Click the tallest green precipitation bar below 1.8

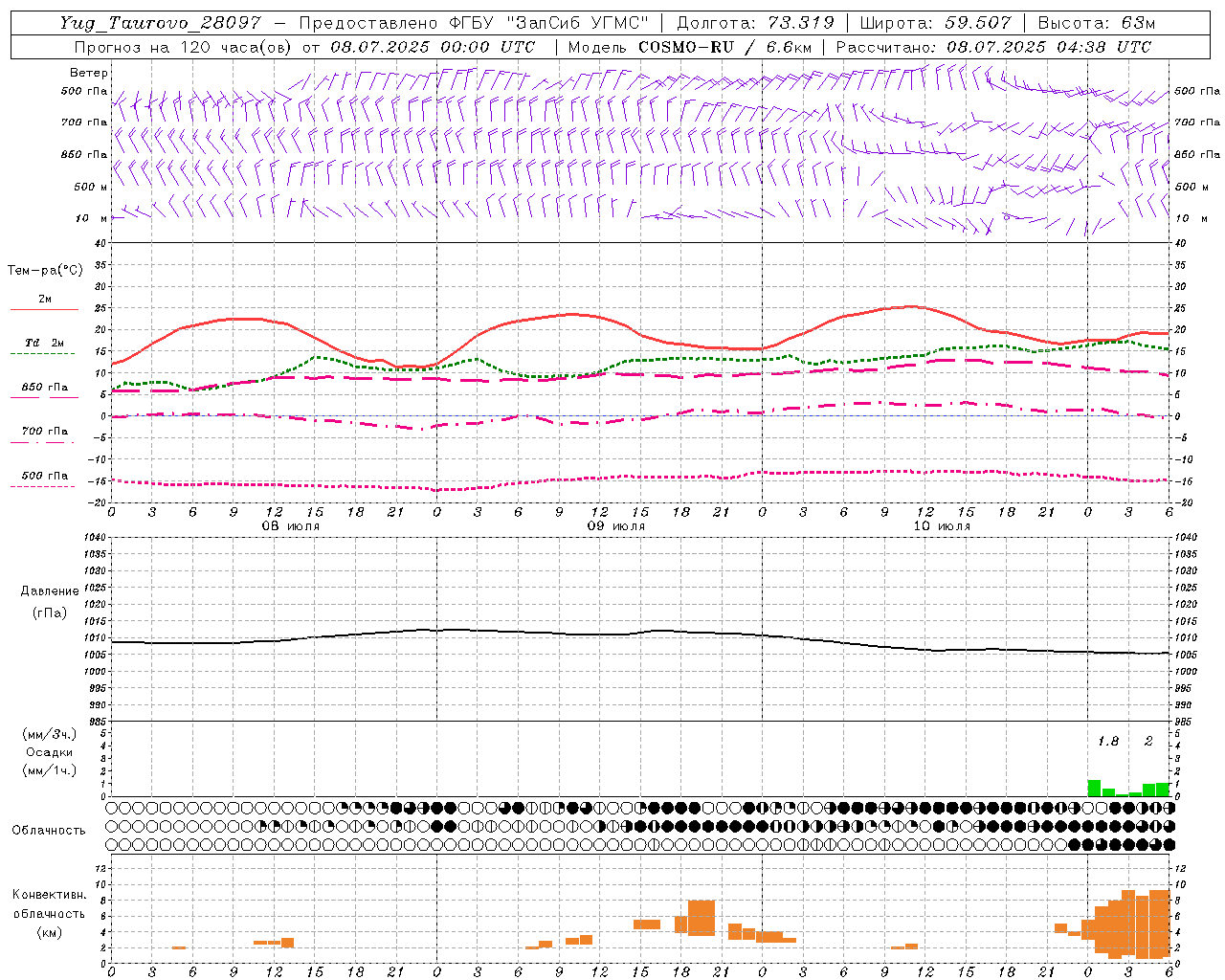[x=1094, y=789]
